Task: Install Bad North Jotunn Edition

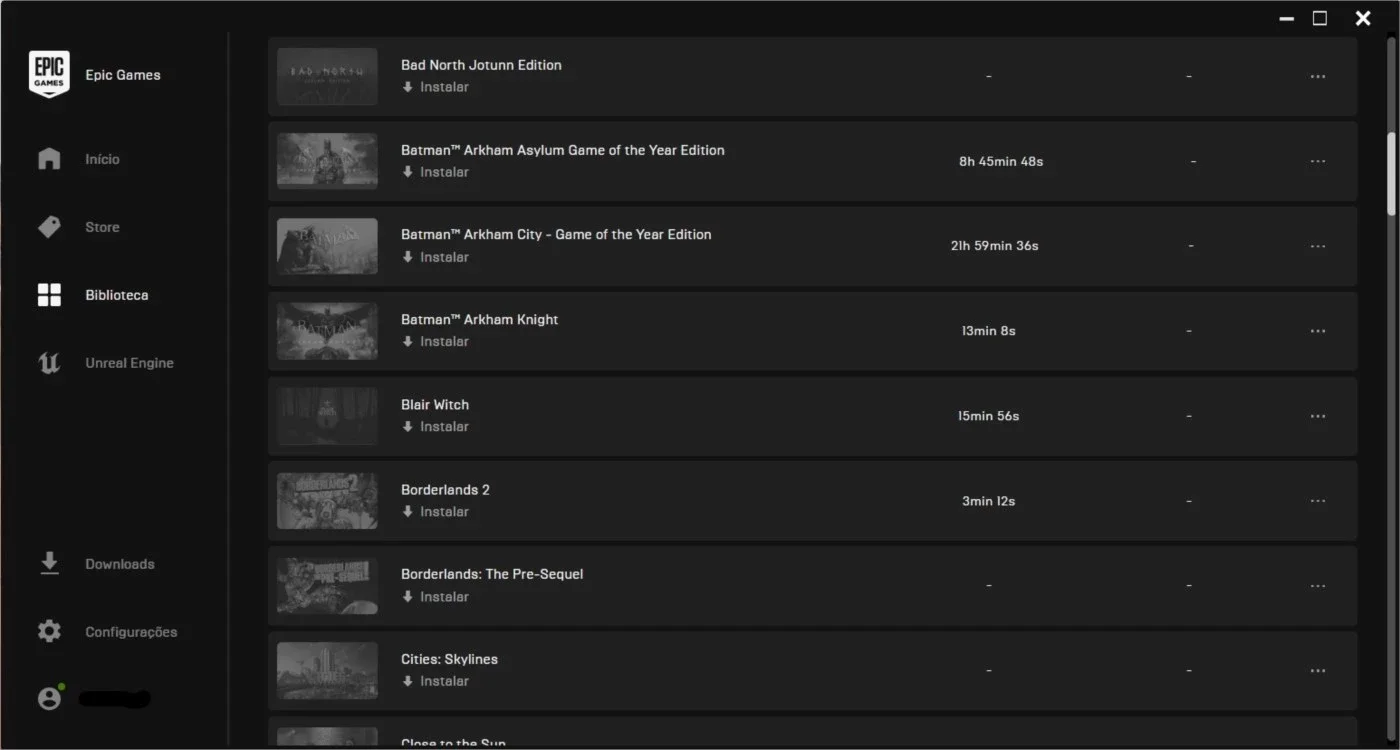Action: point(444,87)
